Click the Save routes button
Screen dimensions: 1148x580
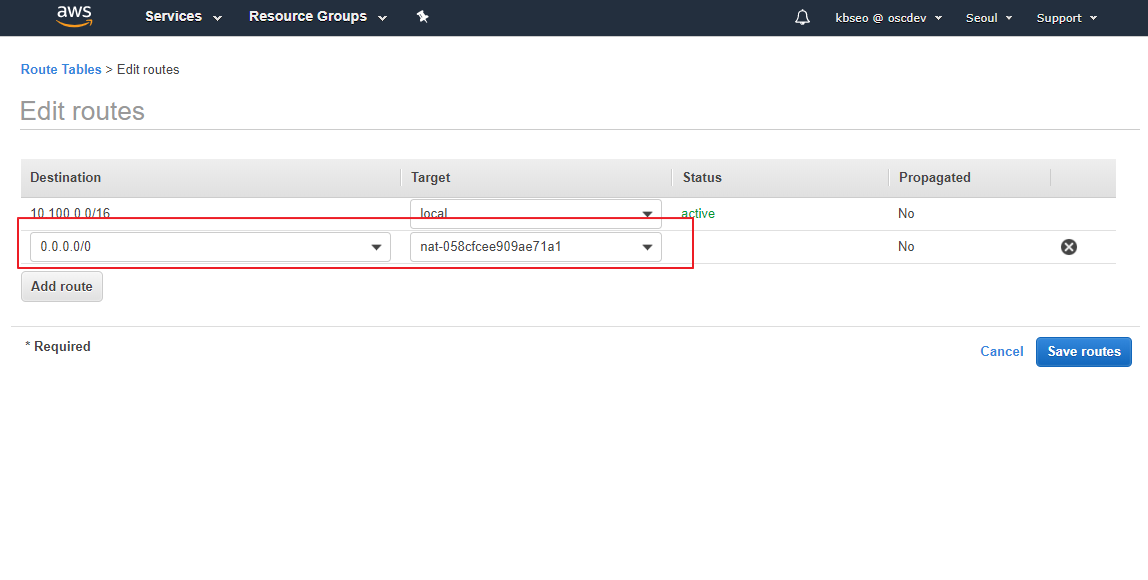tap(1084, 352)
